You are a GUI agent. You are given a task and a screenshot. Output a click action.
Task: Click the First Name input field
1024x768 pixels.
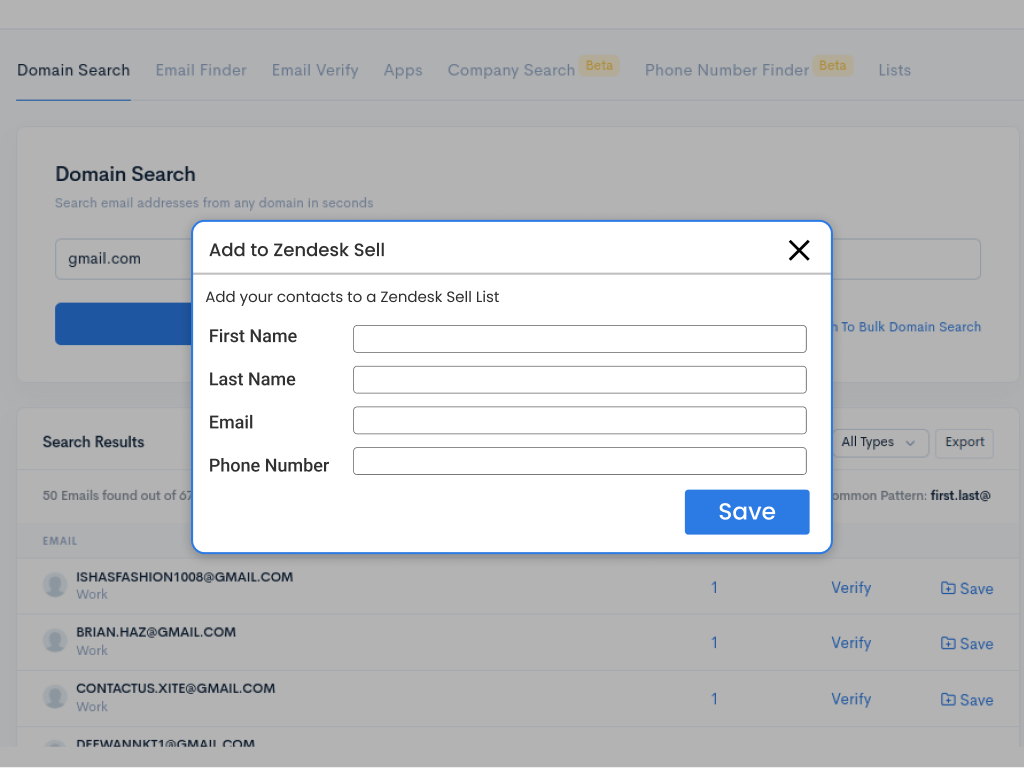coord(579,339)
